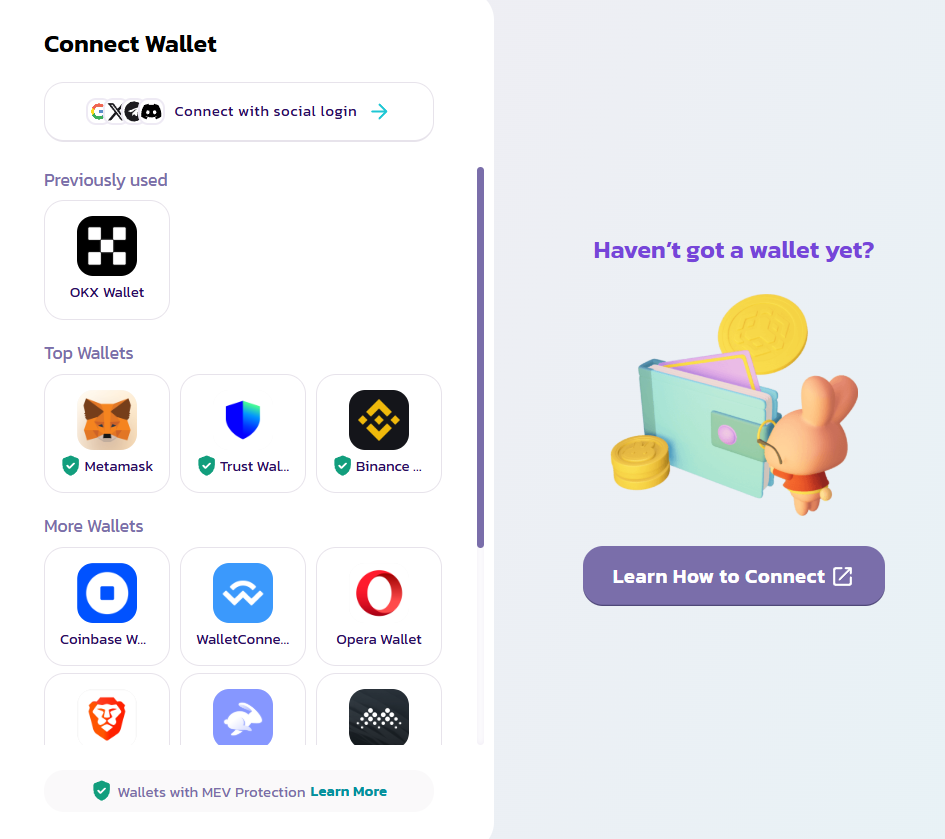This screenshot has width=945, height=839.
Task: Click the X social login icon
Action: click(115, 112)
